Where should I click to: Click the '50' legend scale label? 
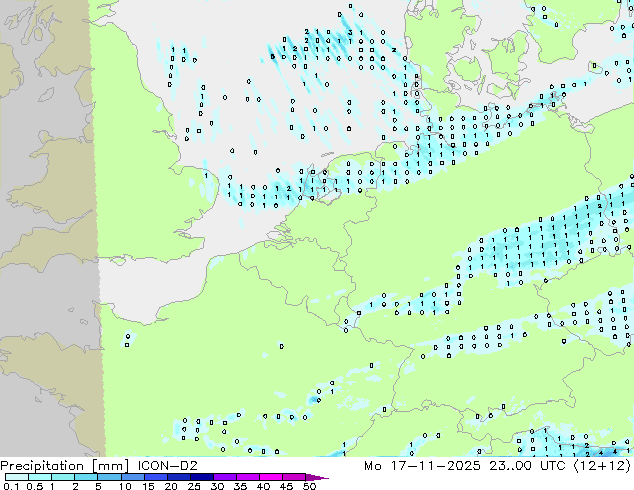coord(309,486)
